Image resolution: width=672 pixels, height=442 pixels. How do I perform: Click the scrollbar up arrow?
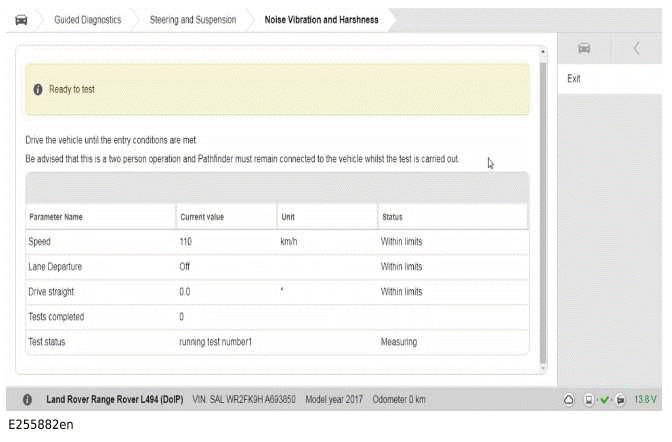pos(543,50)
